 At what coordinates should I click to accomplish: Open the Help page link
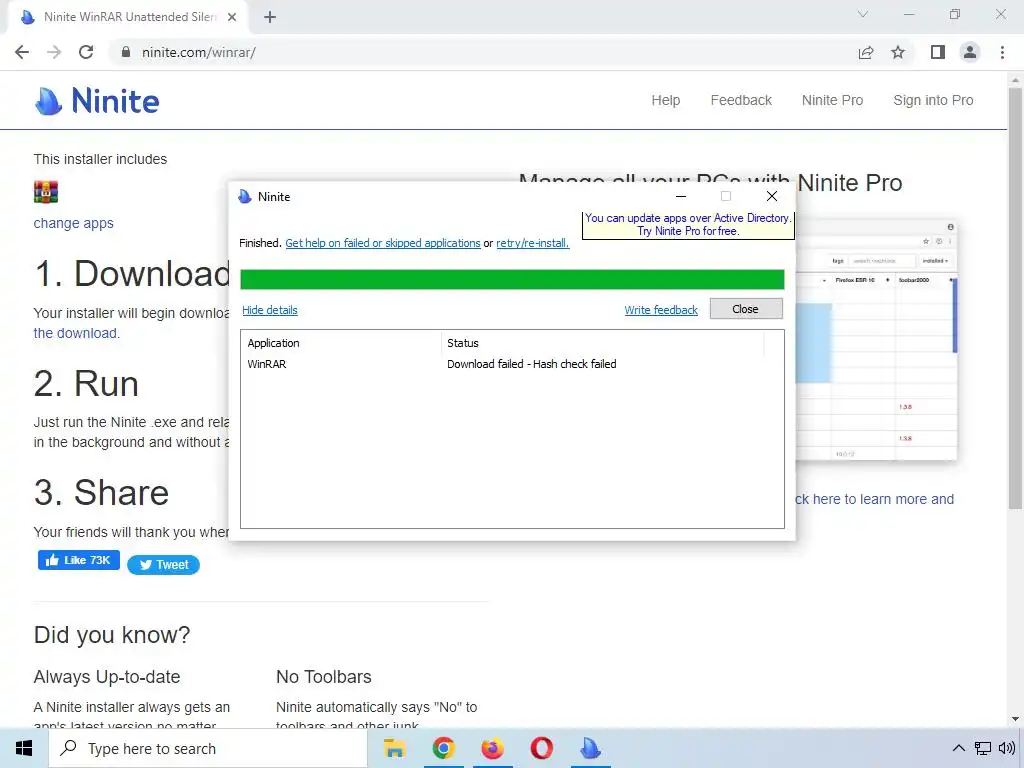(x=665, y=101)
